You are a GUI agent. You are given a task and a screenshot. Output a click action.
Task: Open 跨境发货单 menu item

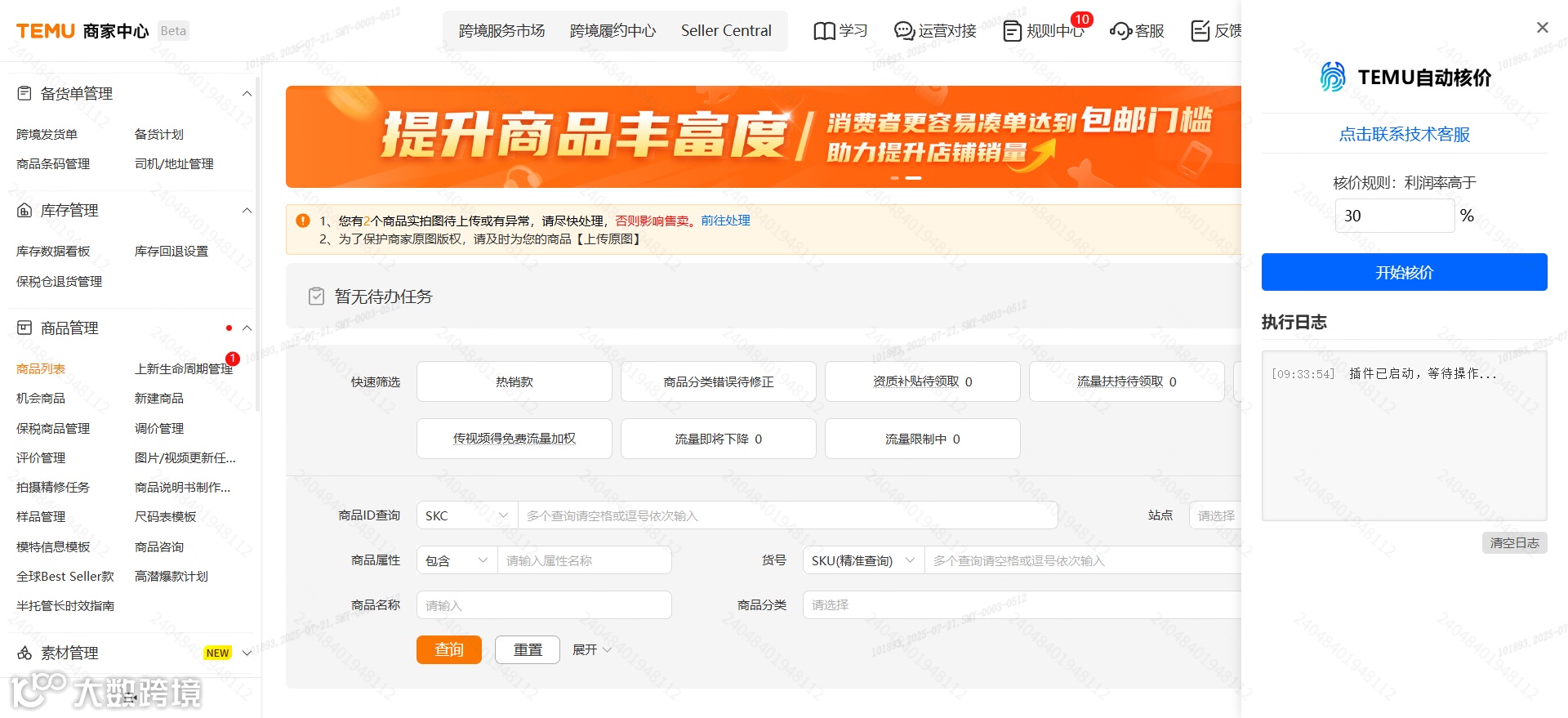pos(47,134)
